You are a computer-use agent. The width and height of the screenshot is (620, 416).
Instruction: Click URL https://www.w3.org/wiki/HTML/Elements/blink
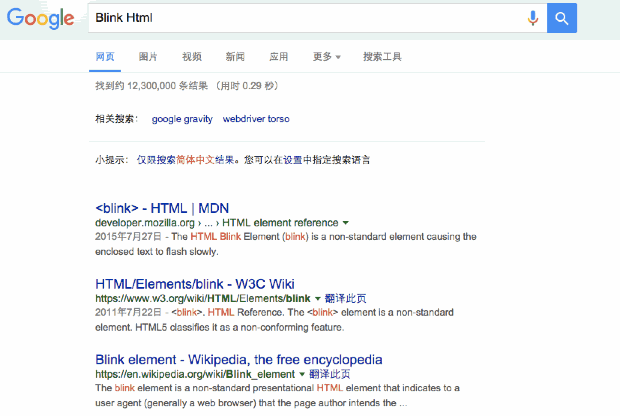[x=203, y=299]
